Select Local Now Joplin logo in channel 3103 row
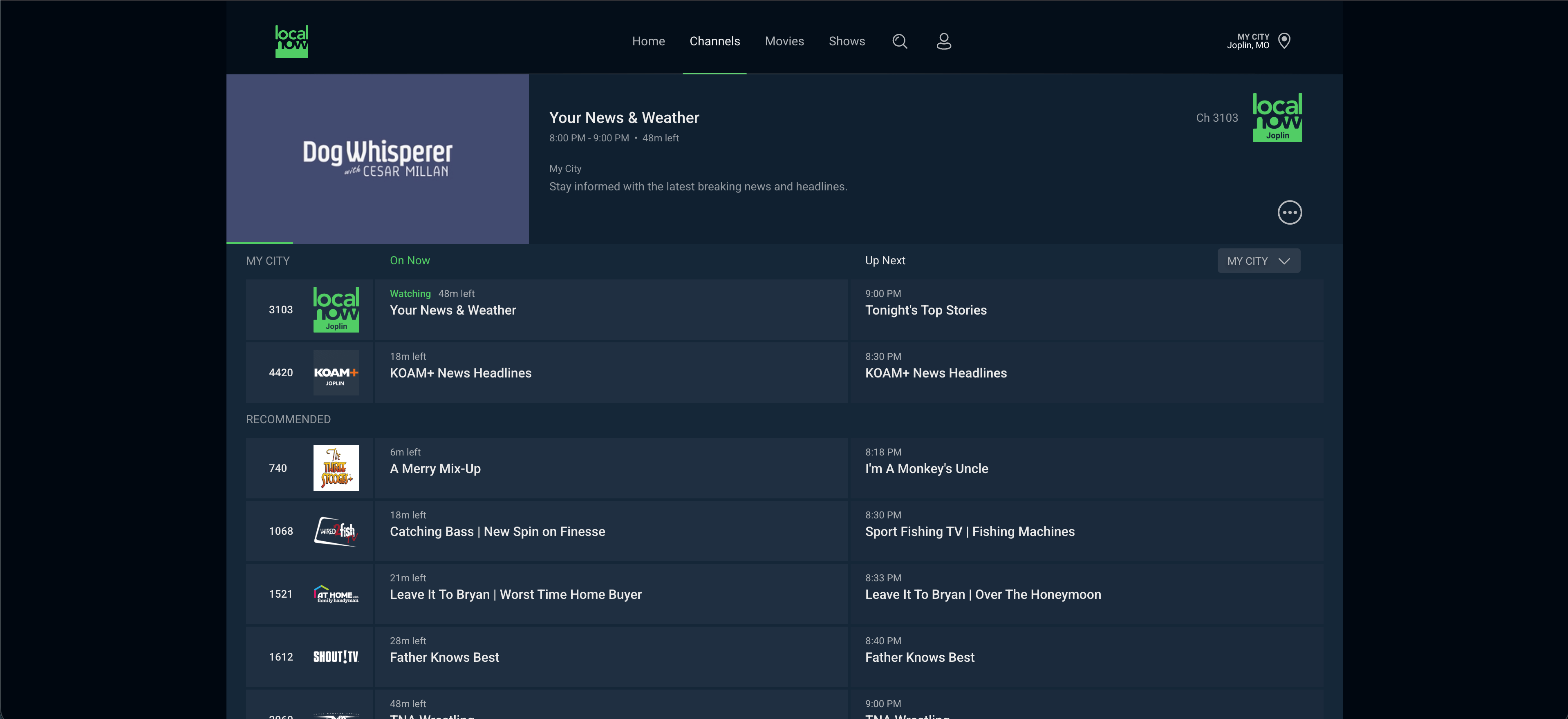This screenshot has width=1568, height=719. coord(336,310)
